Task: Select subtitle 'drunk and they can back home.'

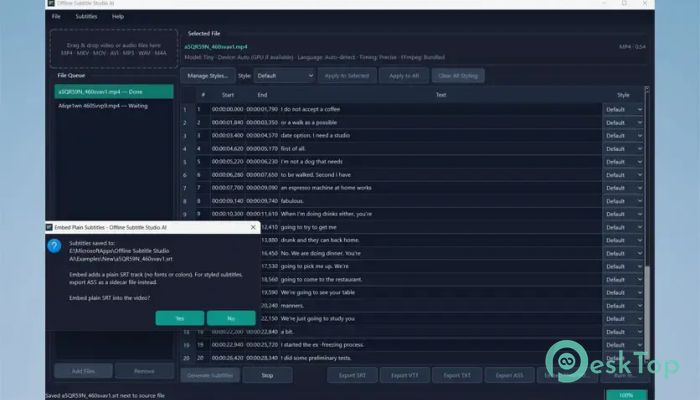Action: click(x=320, y=240)
